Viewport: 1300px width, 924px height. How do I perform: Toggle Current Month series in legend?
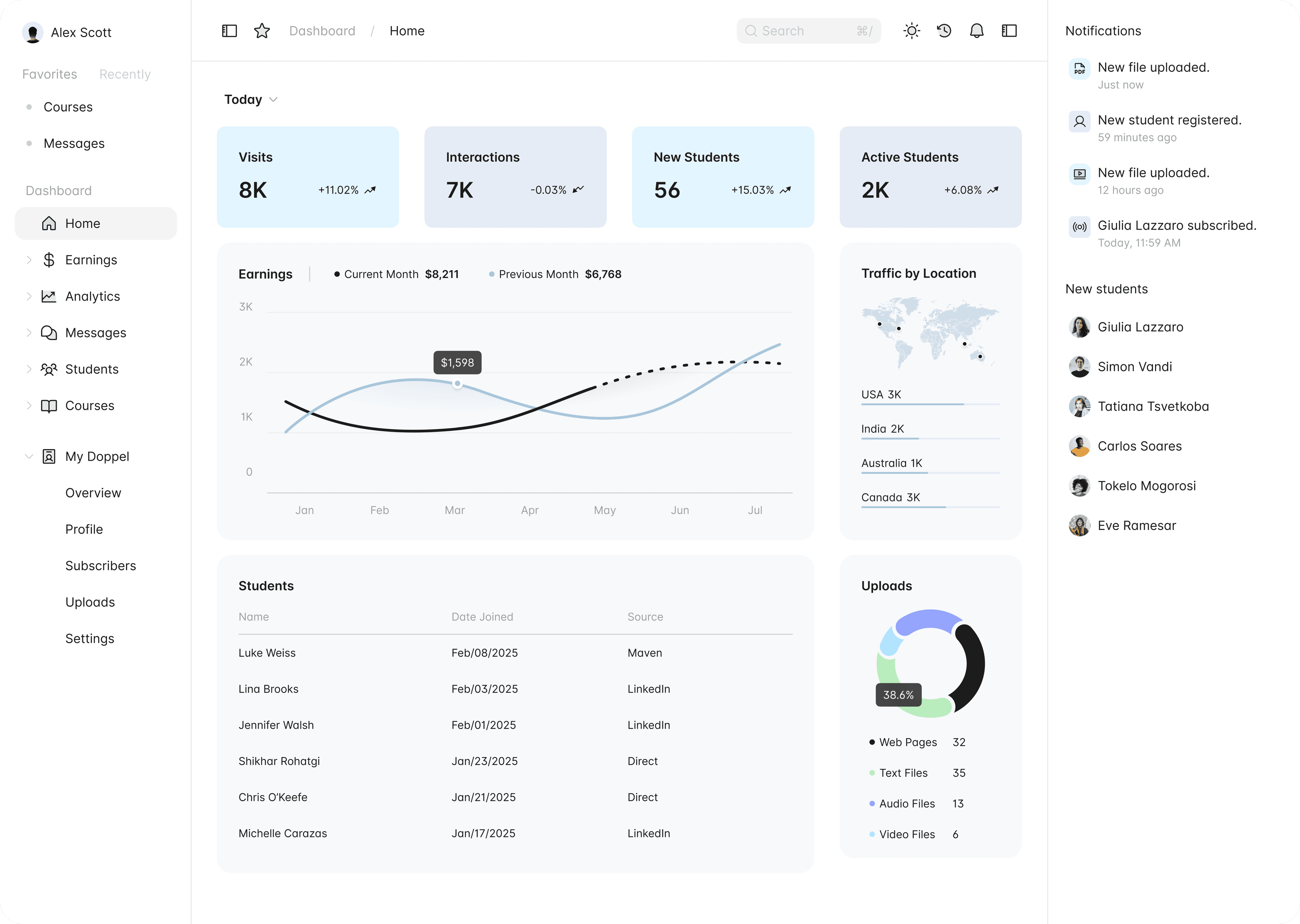pos(381,274)
